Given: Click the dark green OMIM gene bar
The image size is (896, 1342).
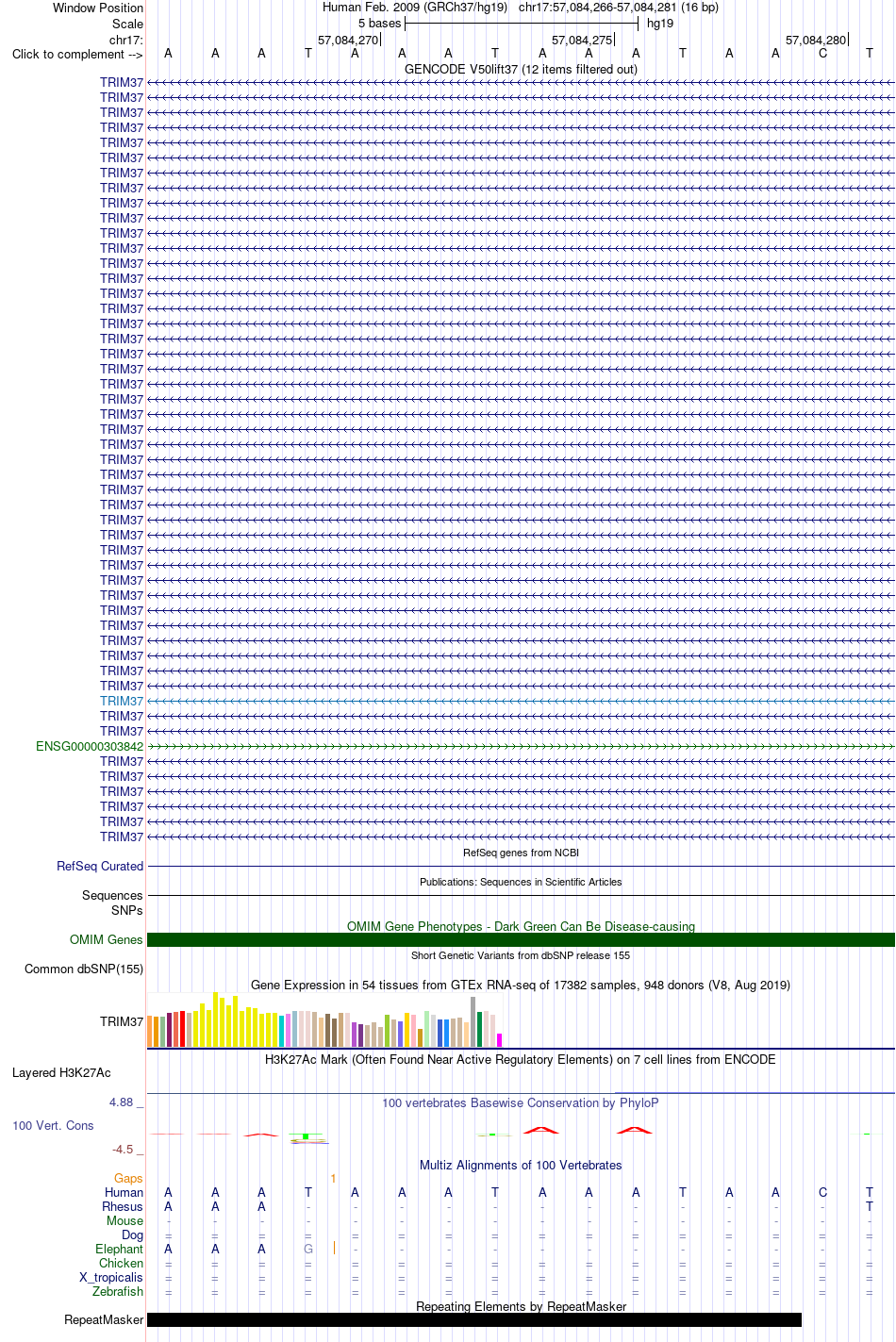Looking at the screenshot, I should (521, 939).
